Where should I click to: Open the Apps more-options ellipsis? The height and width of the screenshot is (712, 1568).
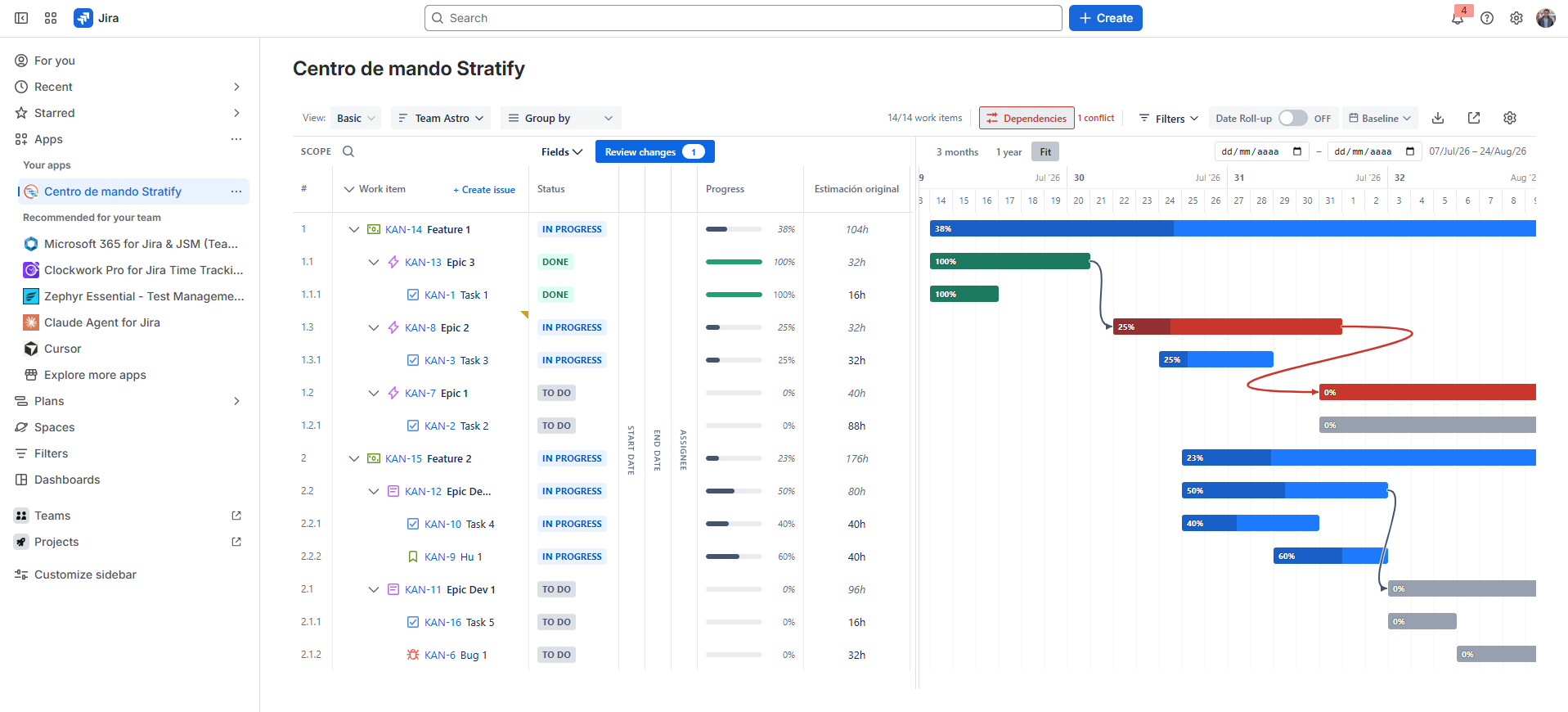pyautogui.click(x=236, y=139)
